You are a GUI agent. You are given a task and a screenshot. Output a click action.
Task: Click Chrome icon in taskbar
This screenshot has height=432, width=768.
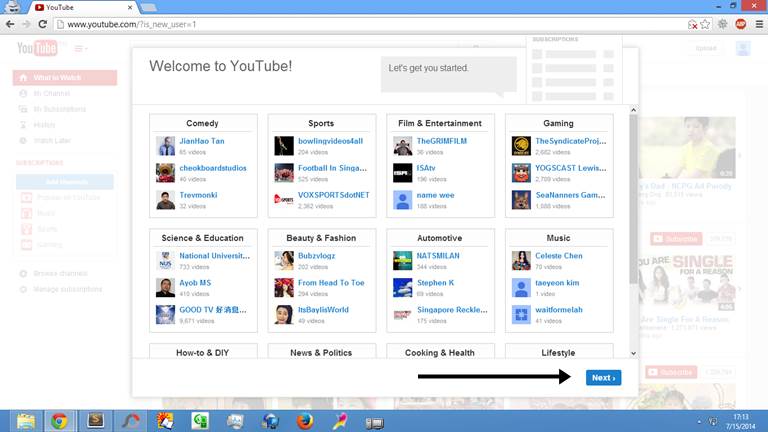pyautogui.click(x=60, y=421)
